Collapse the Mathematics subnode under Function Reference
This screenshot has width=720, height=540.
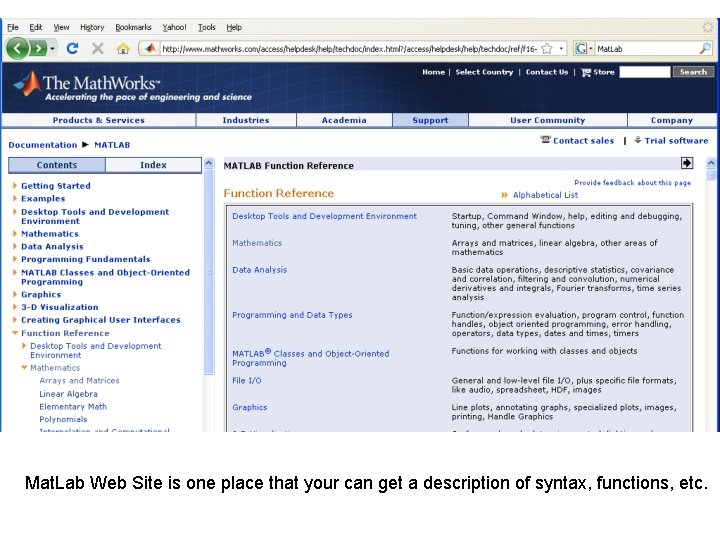coord(24,368)
